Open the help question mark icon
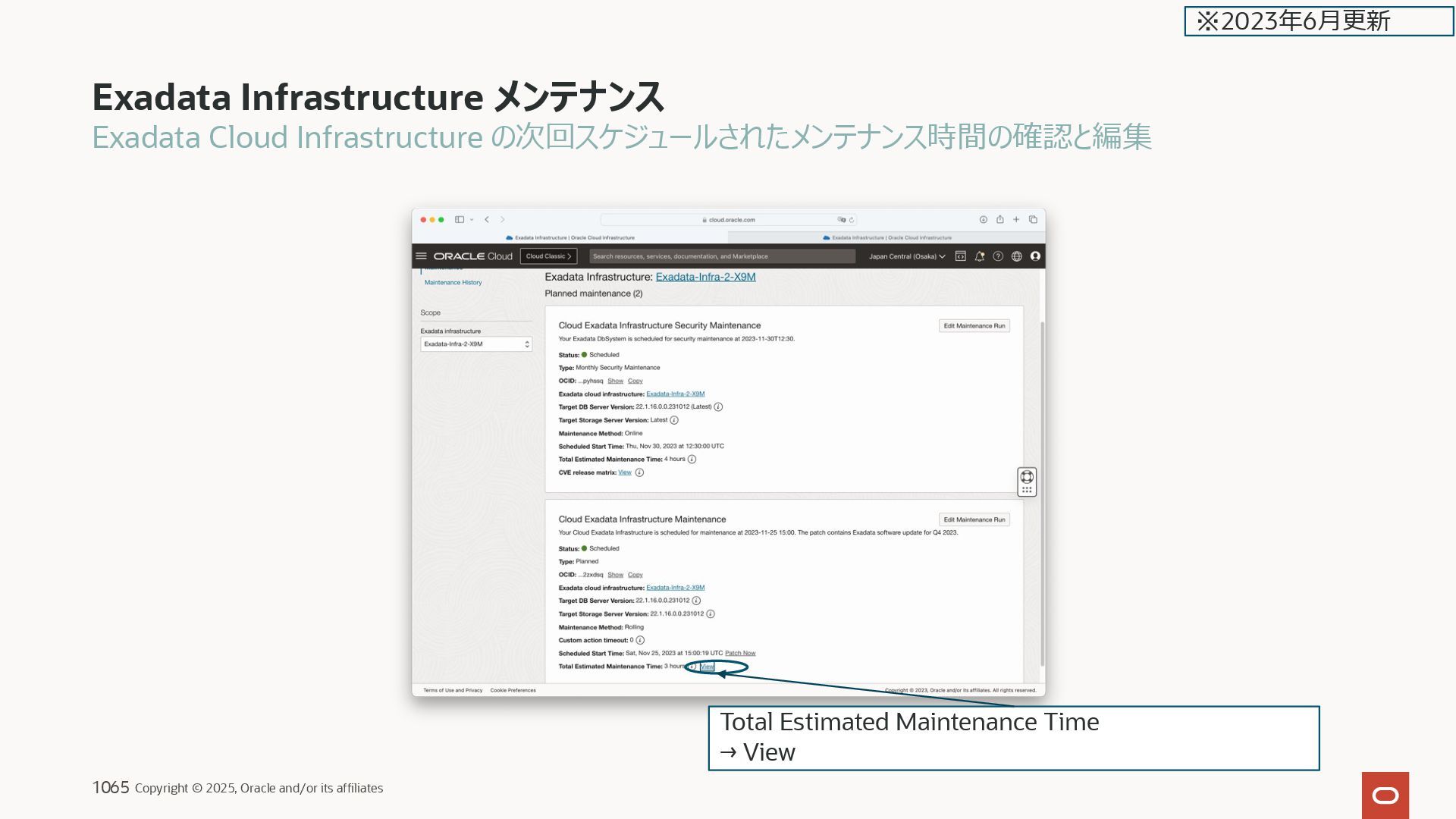Image resolution: width=1456 pixels, height=819 pixels. click(x=998, y=256)
